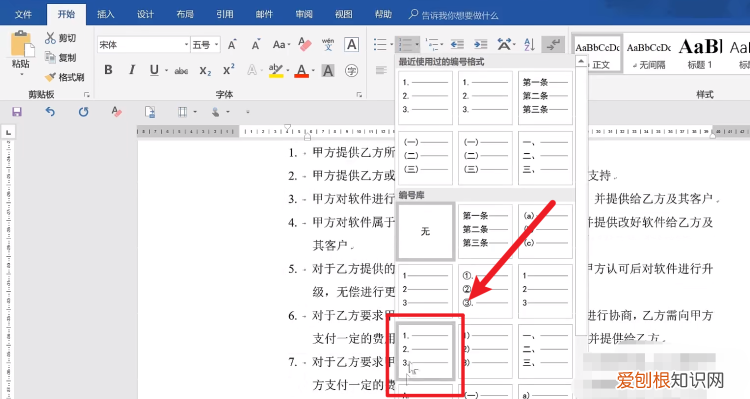Switch to the 设计 (Design) tab
Image resolution: width=750 pixels, height=399 pixels.
point(145,14)
